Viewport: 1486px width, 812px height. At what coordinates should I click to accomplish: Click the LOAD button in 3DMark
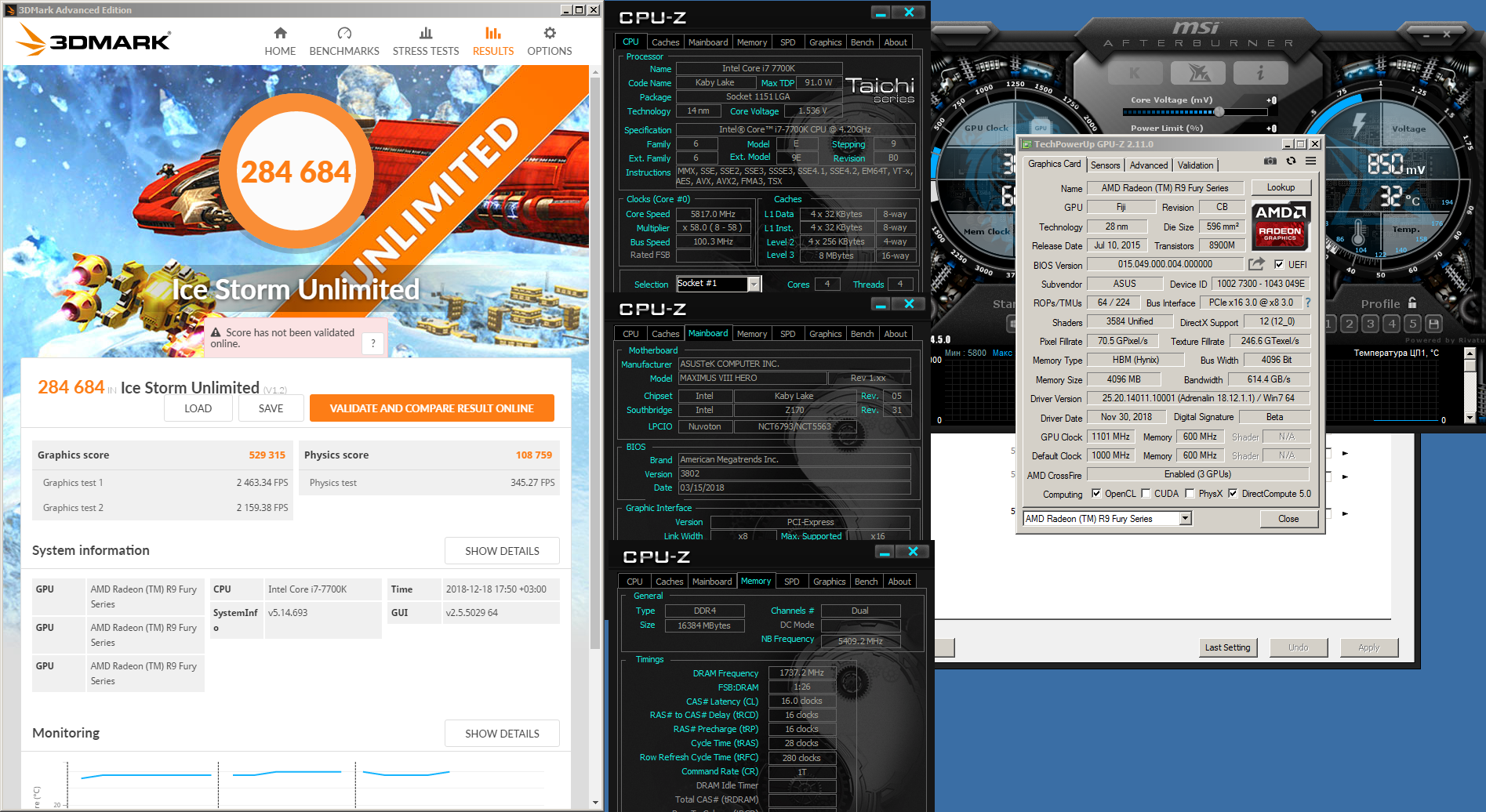198,408
